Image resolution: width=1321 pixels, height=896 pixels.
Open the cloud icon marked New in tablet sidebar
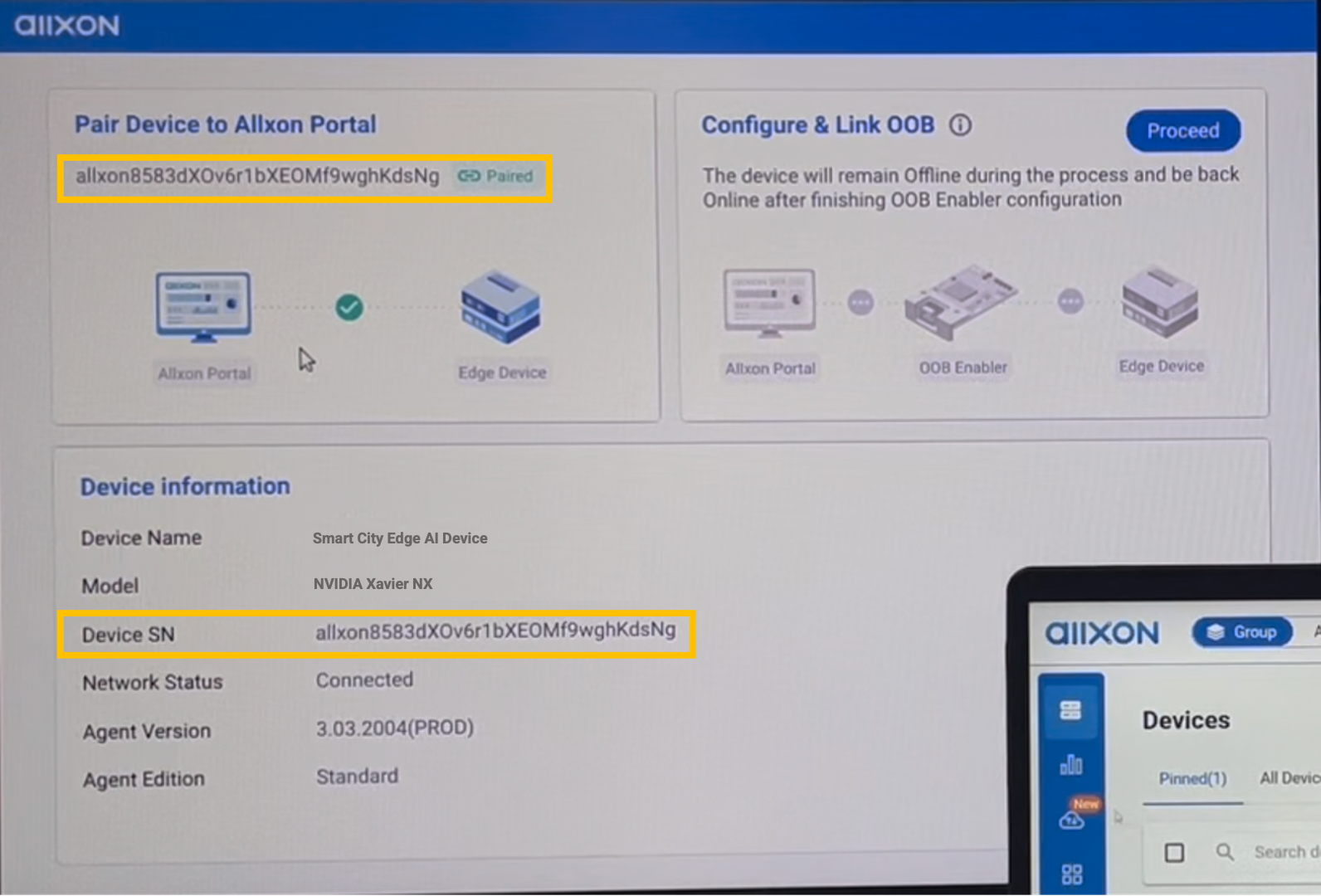[1072, 820]
